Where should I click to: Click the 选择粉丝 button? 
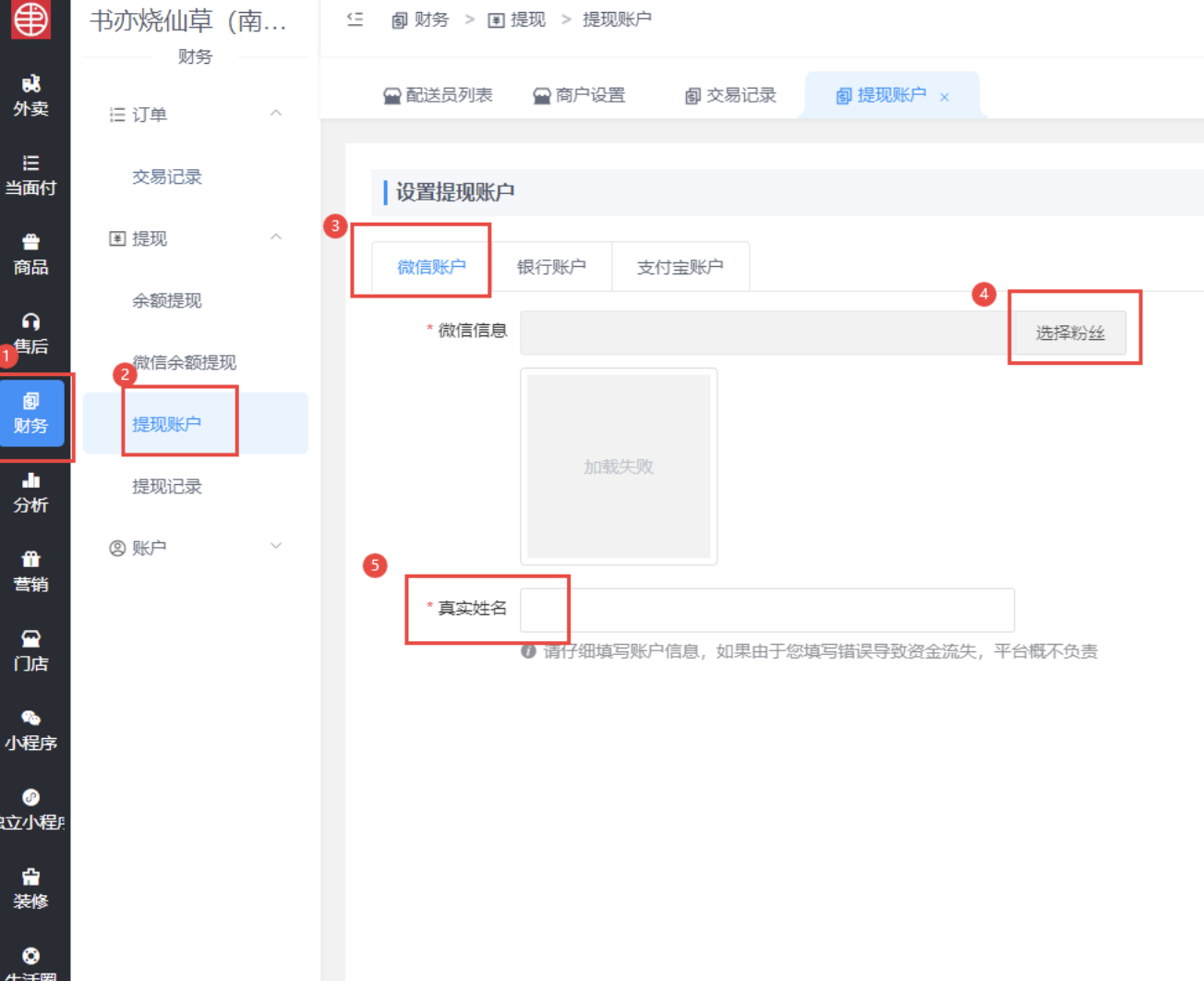[x=1070, y=333]
